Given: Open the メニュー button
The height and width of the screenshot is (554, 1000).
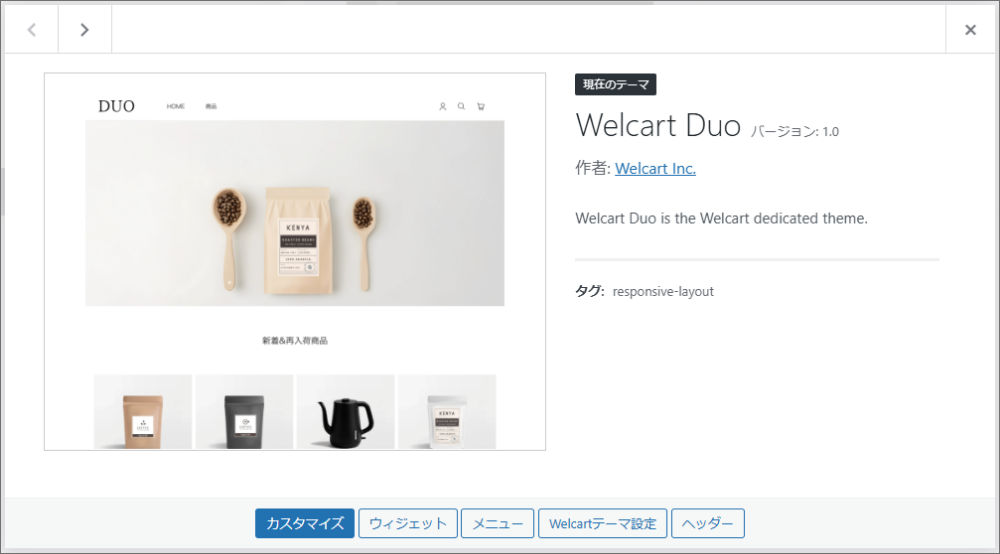Looking at the screenshot, I should point(497,523).
